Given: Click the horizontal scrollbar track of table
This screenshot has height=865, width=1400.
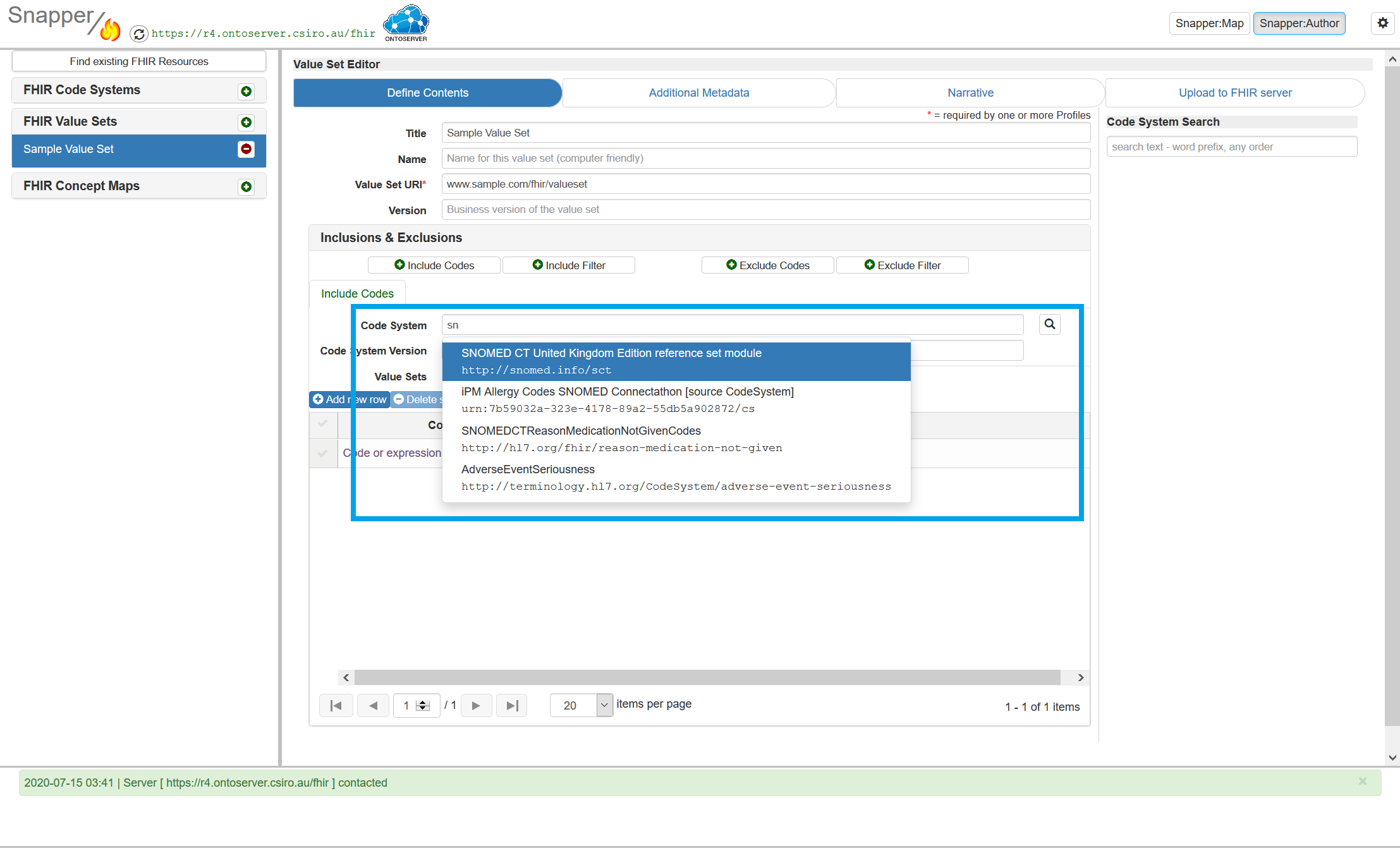Looking at the screenshot, I should tap(707, 677).
